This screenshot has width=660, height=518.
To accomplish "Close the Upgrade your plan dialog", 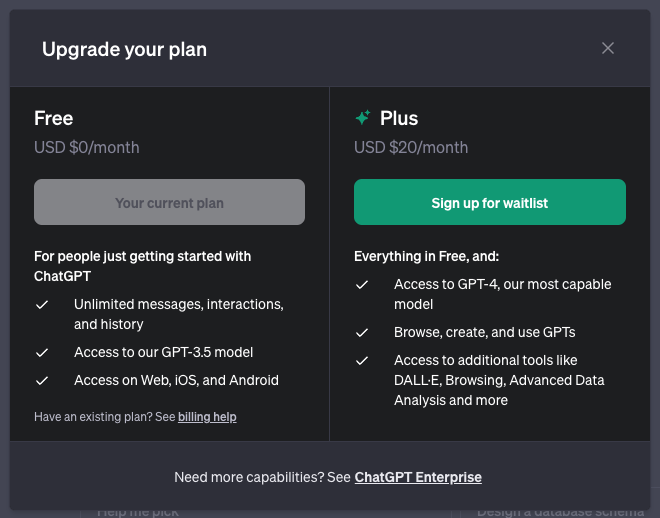I will pyautogui.click(x=608, y=48).
